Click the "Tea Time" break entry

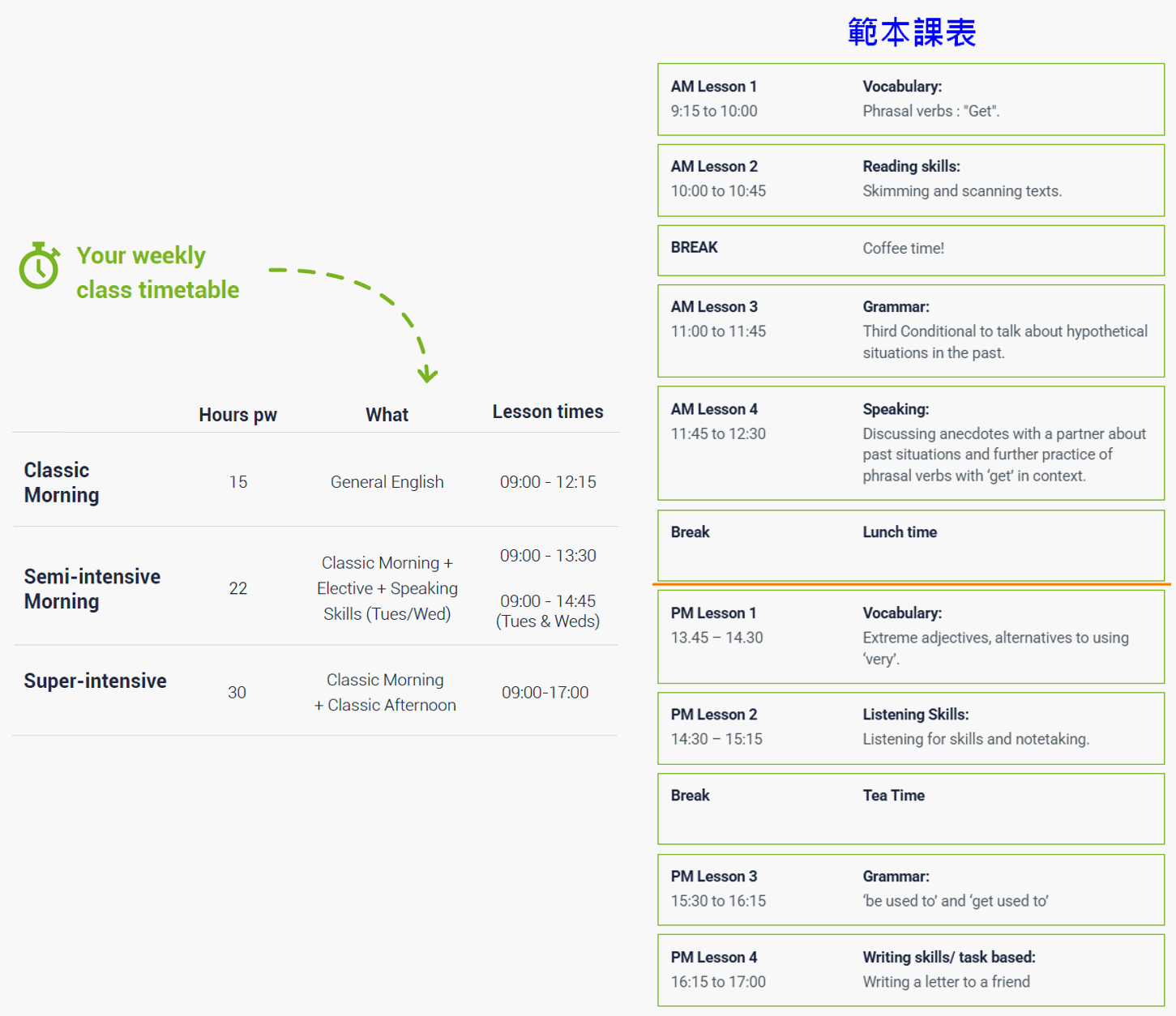(893, 796)
